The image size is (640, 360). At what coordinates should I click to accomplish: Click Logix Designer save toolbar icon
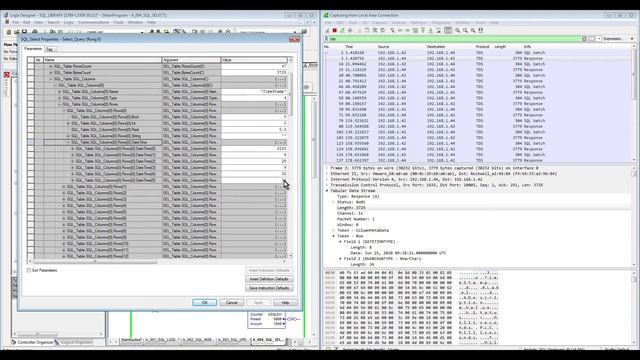point(24,32)
